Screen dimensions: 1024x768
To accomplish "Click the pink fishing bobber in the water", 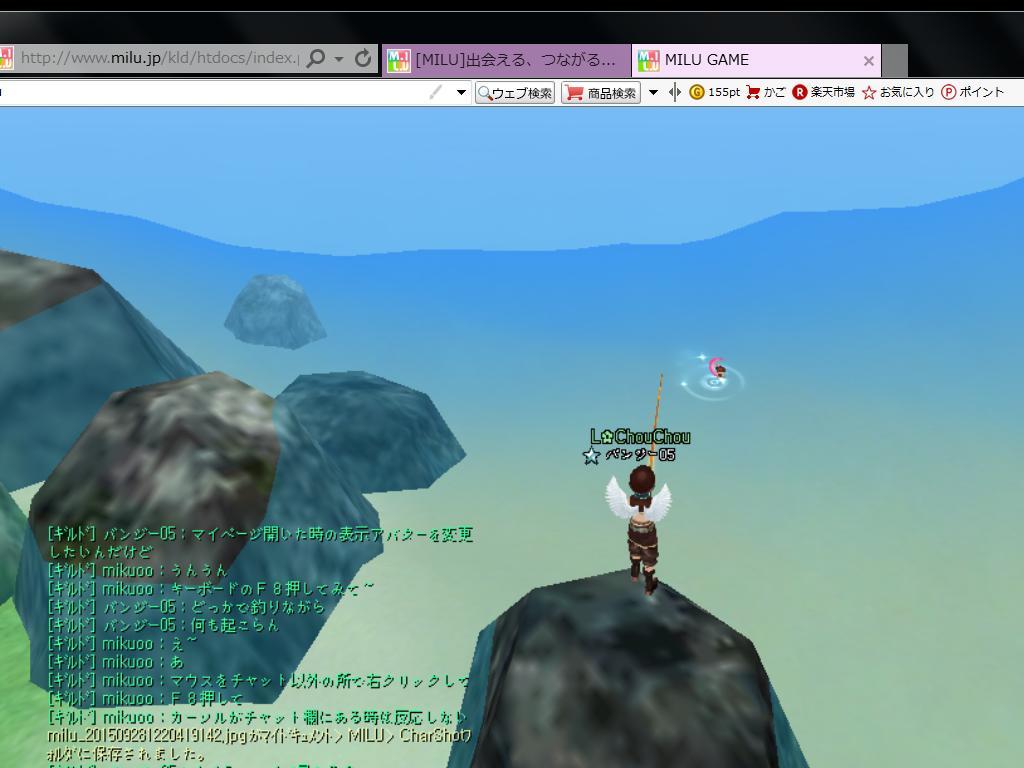I will tap(716, 370).
